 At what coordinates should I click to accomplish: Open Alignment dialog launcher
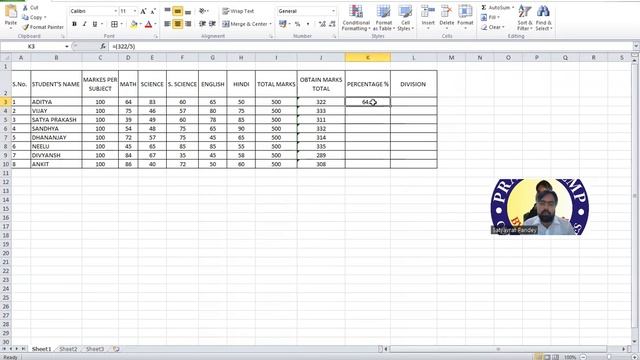point(271,37)
